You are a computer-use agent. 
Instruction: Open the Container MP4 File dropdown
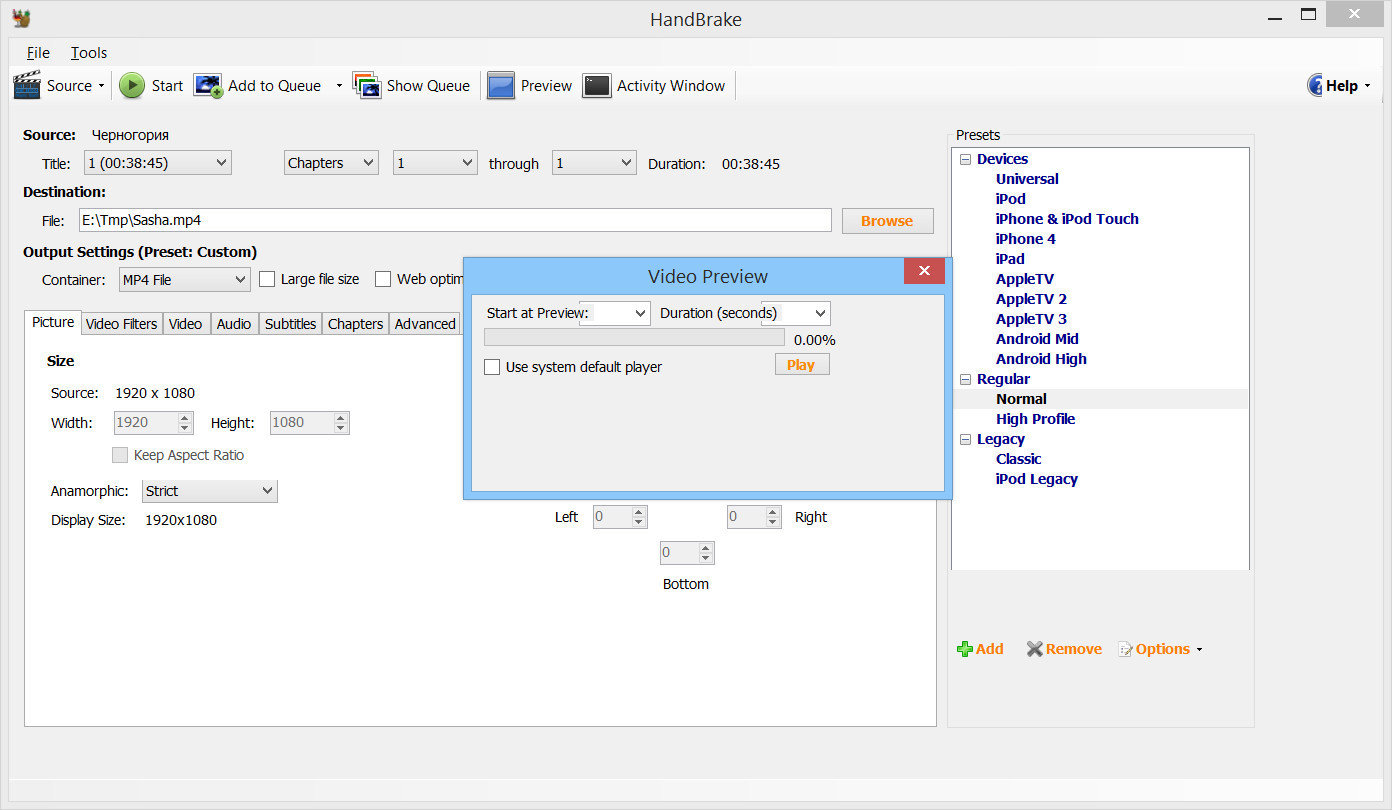(184, 280)
